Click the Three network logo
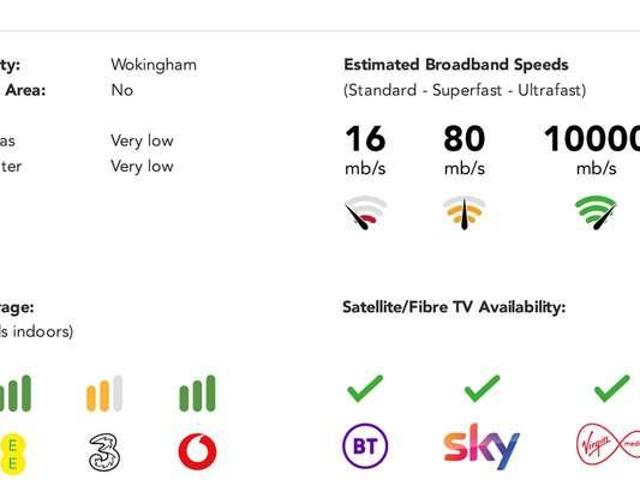The image size is (640, 480). (104, 451)
